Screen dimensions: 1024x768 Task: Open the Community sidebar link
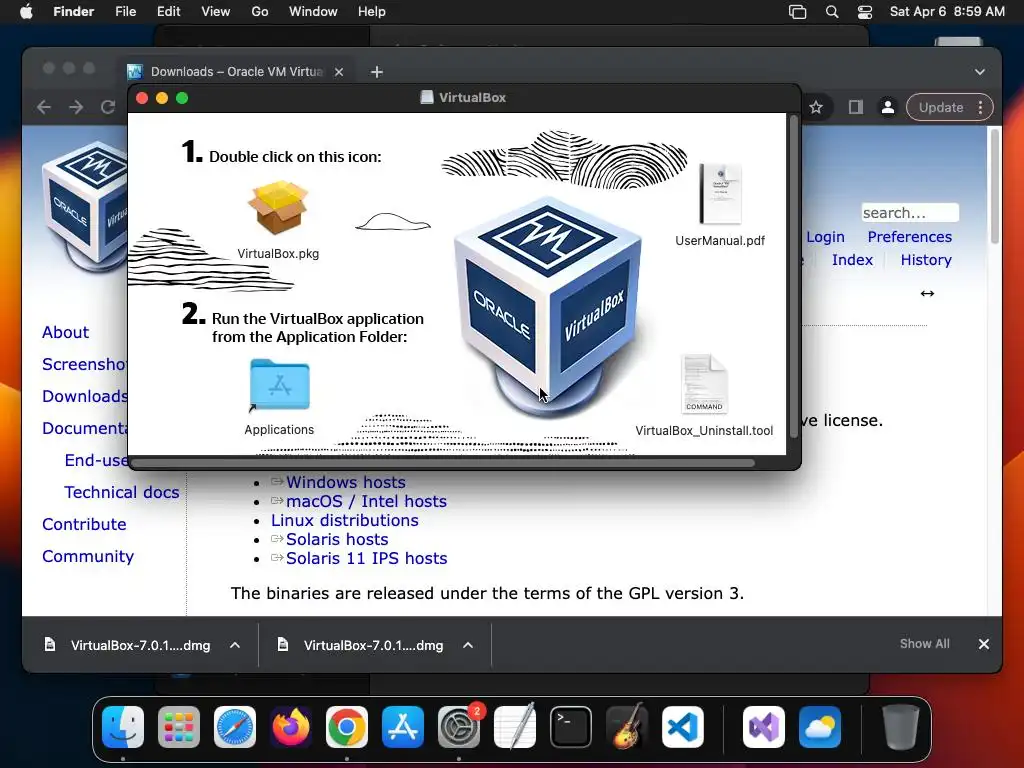[88, 556]
